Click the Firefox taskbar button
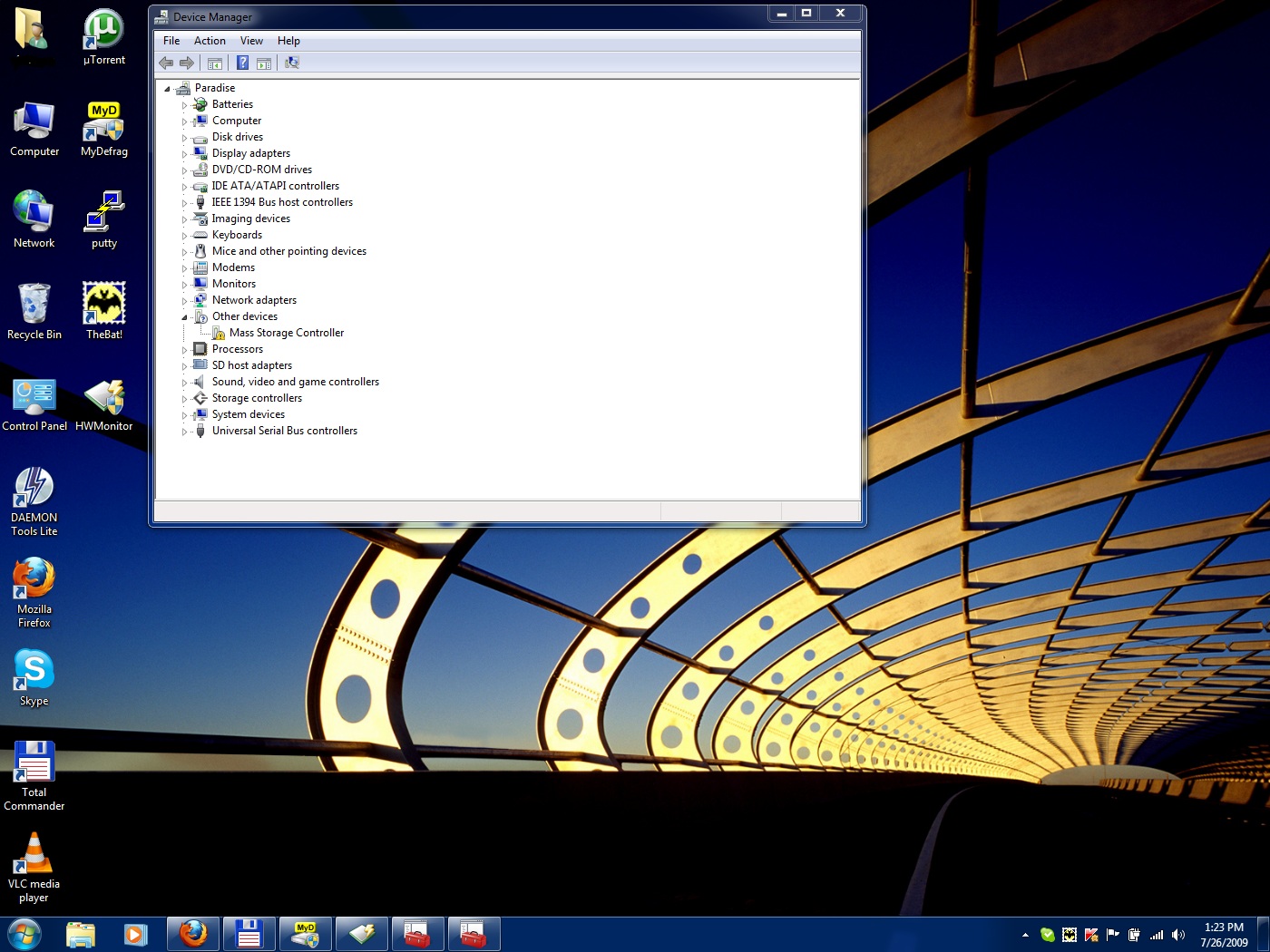 pos(193,934)
